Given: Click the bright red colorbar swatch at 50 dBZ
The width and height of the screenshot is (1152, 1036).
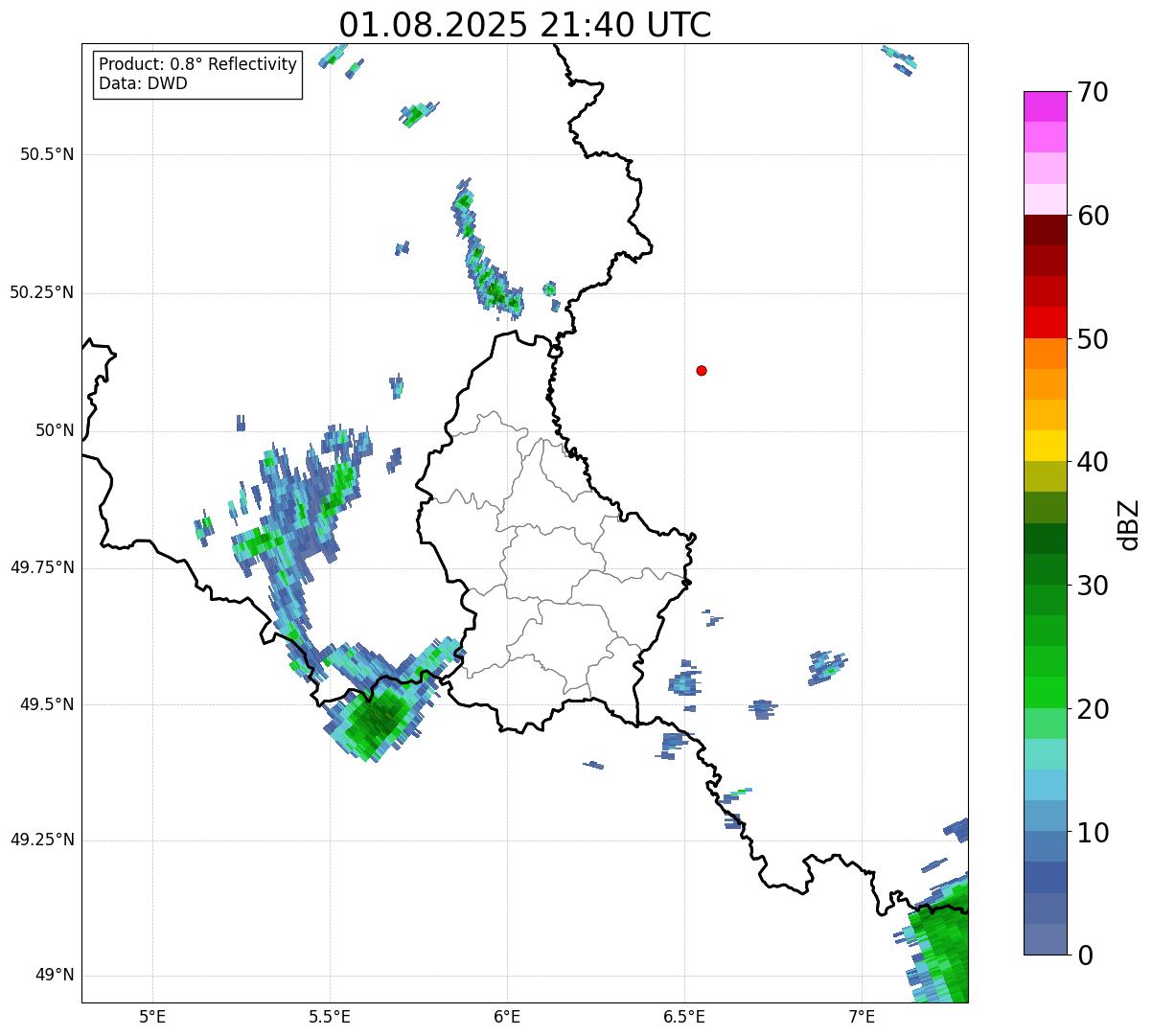Looking at the screenshot, I should 1046,323.
